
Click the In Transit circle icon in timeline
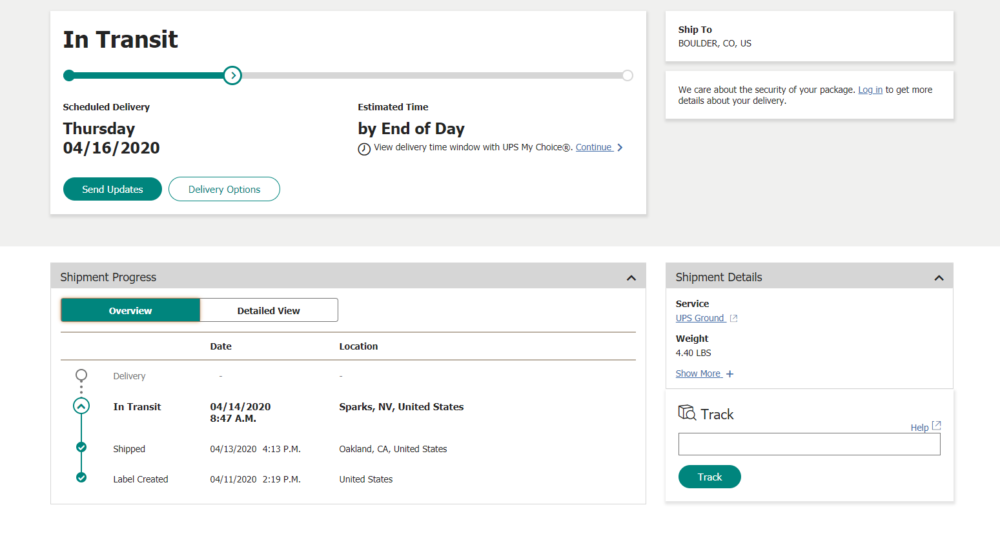pos(81,406)
